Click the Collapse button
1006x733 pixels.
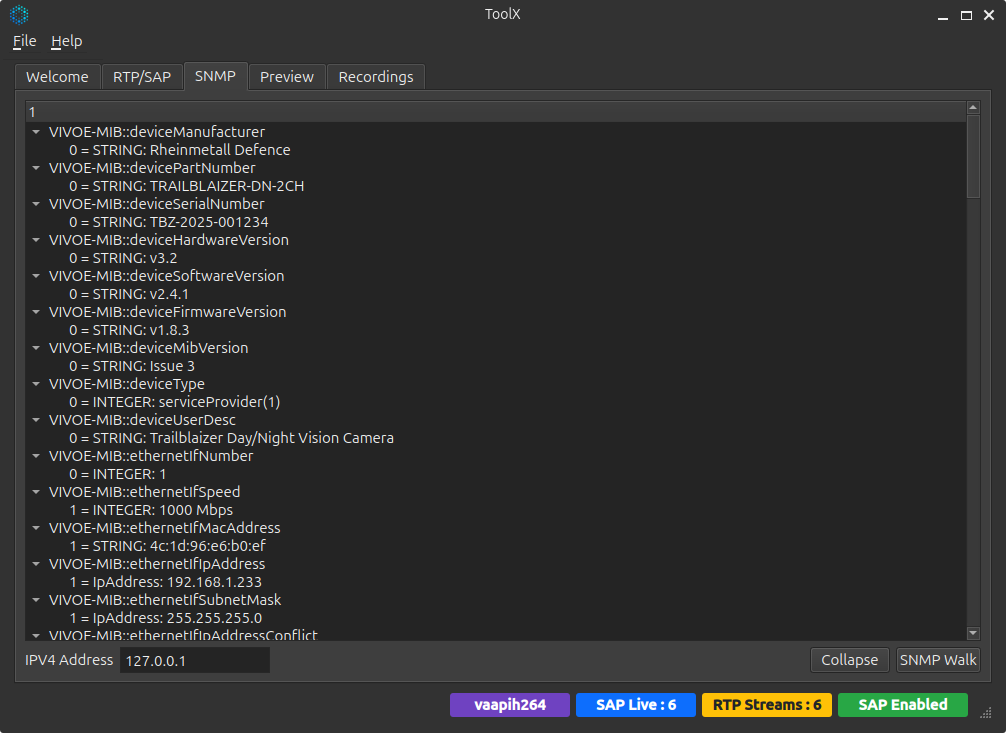point(849,660)
